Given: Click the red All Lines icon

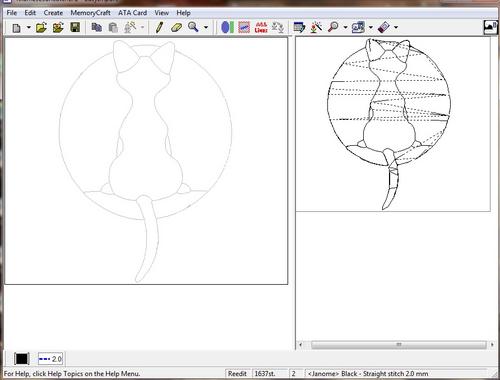Looking at the screenshot, I should tap(261, 27).
